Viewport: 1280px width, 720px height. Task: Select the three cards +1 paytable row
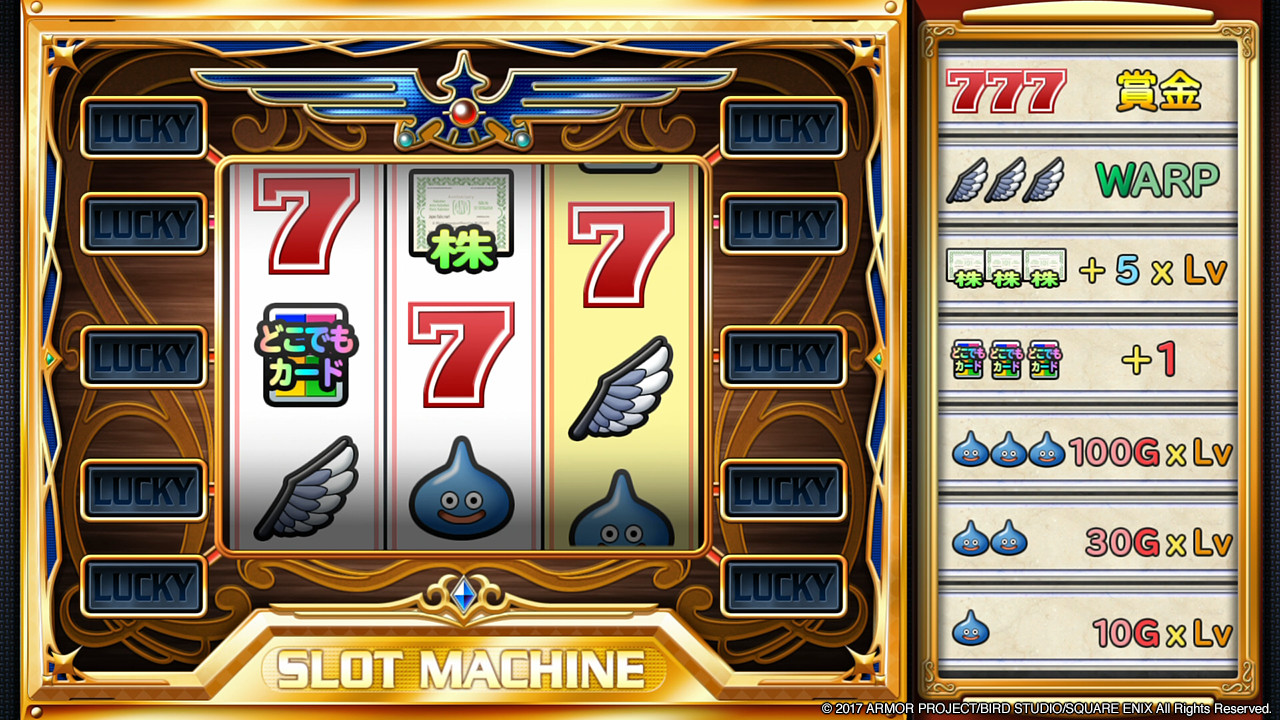point(1087,361)
